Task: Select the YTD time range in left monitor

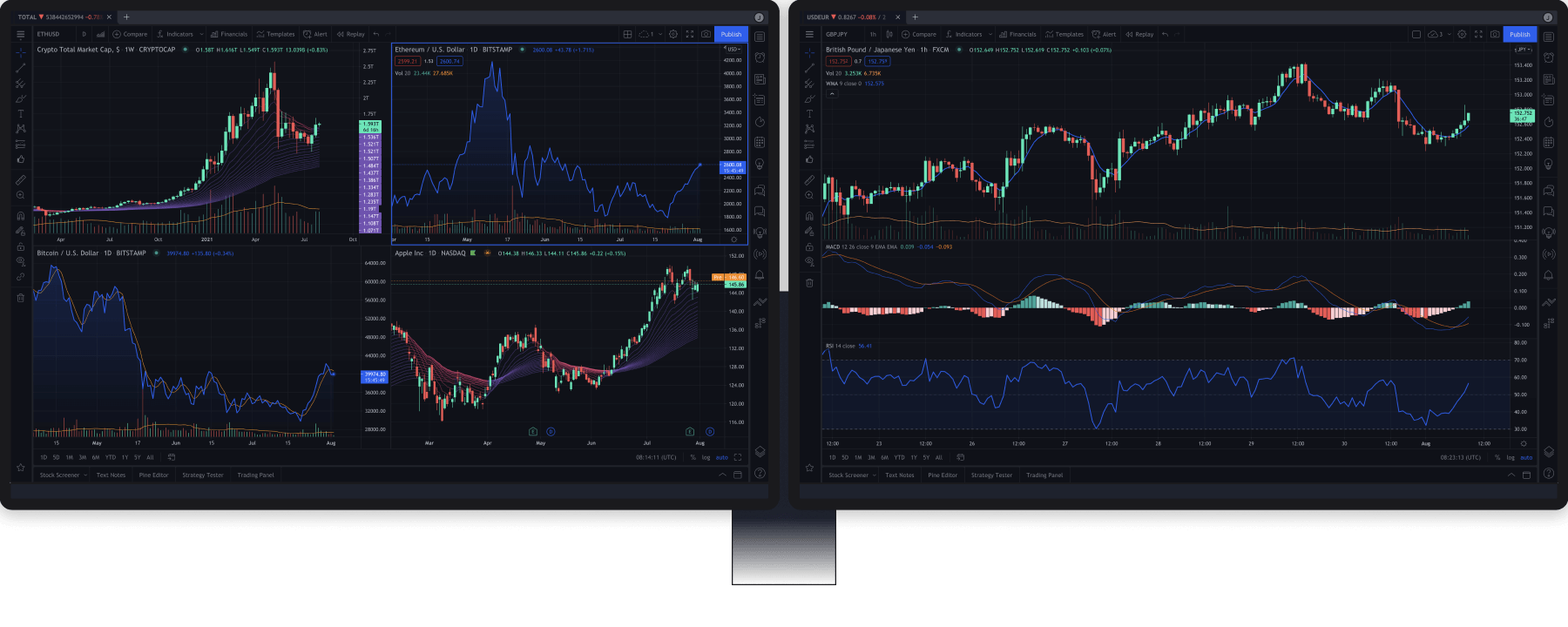Action: pyautogui.click(x=111, y=457)
